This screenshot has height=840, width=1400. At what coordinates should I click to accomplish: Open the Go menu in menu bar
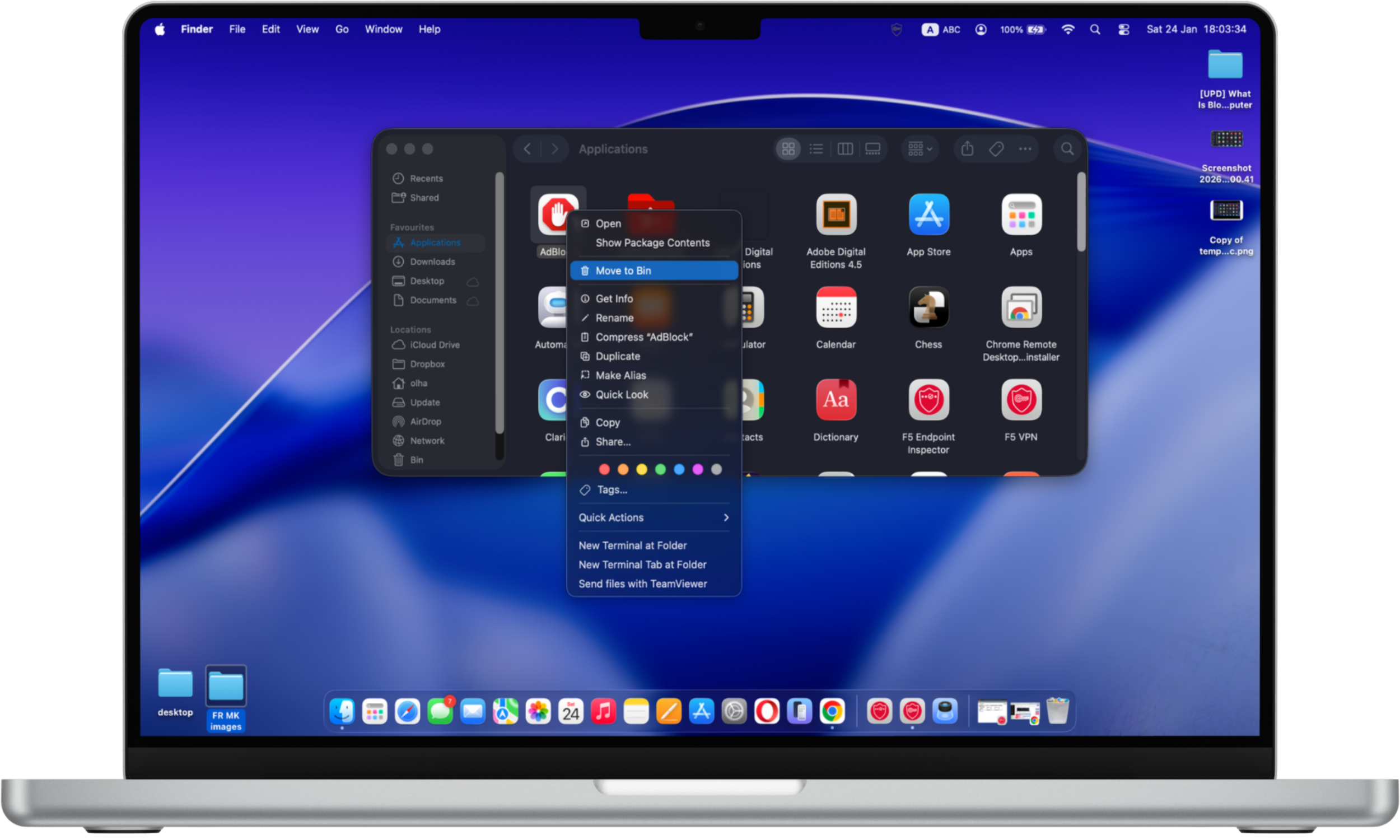[x=341, y=29]
